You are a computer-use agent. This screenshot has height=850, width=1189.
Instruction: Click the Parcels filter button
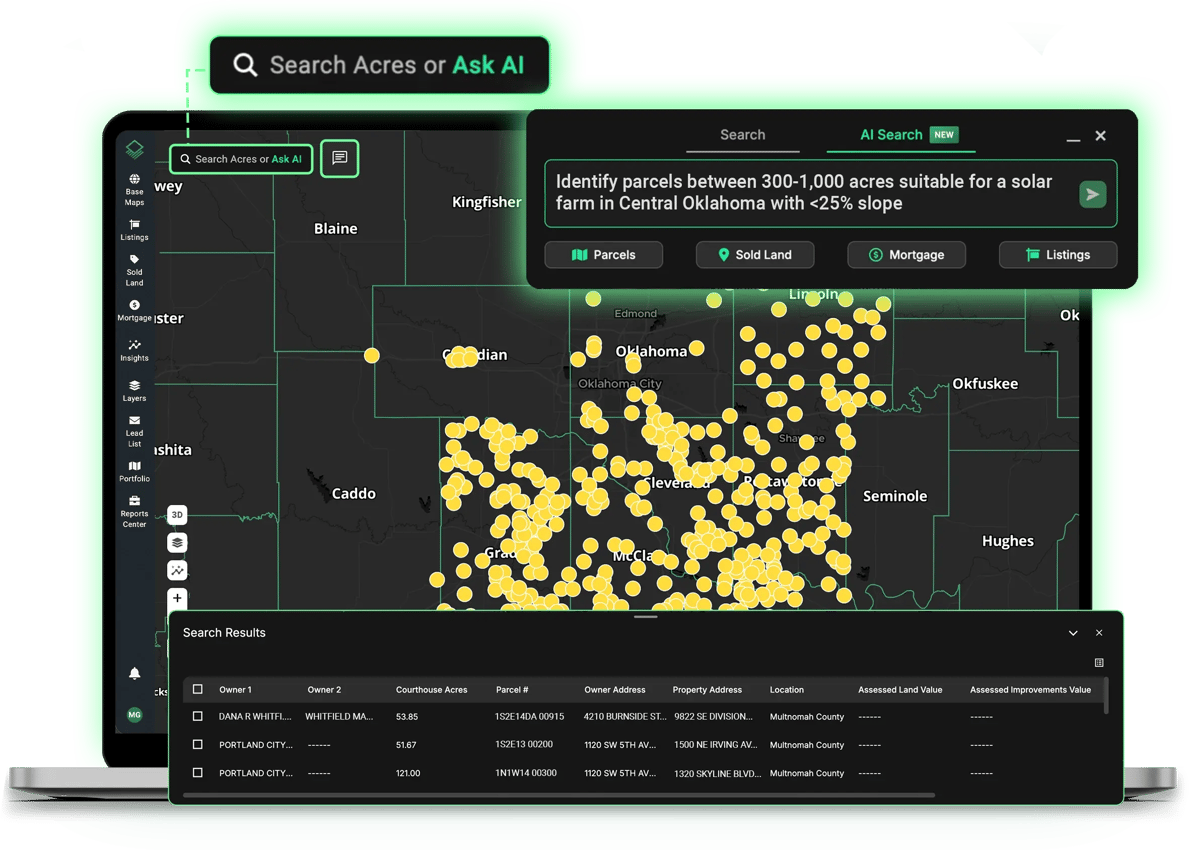(604, 255)
